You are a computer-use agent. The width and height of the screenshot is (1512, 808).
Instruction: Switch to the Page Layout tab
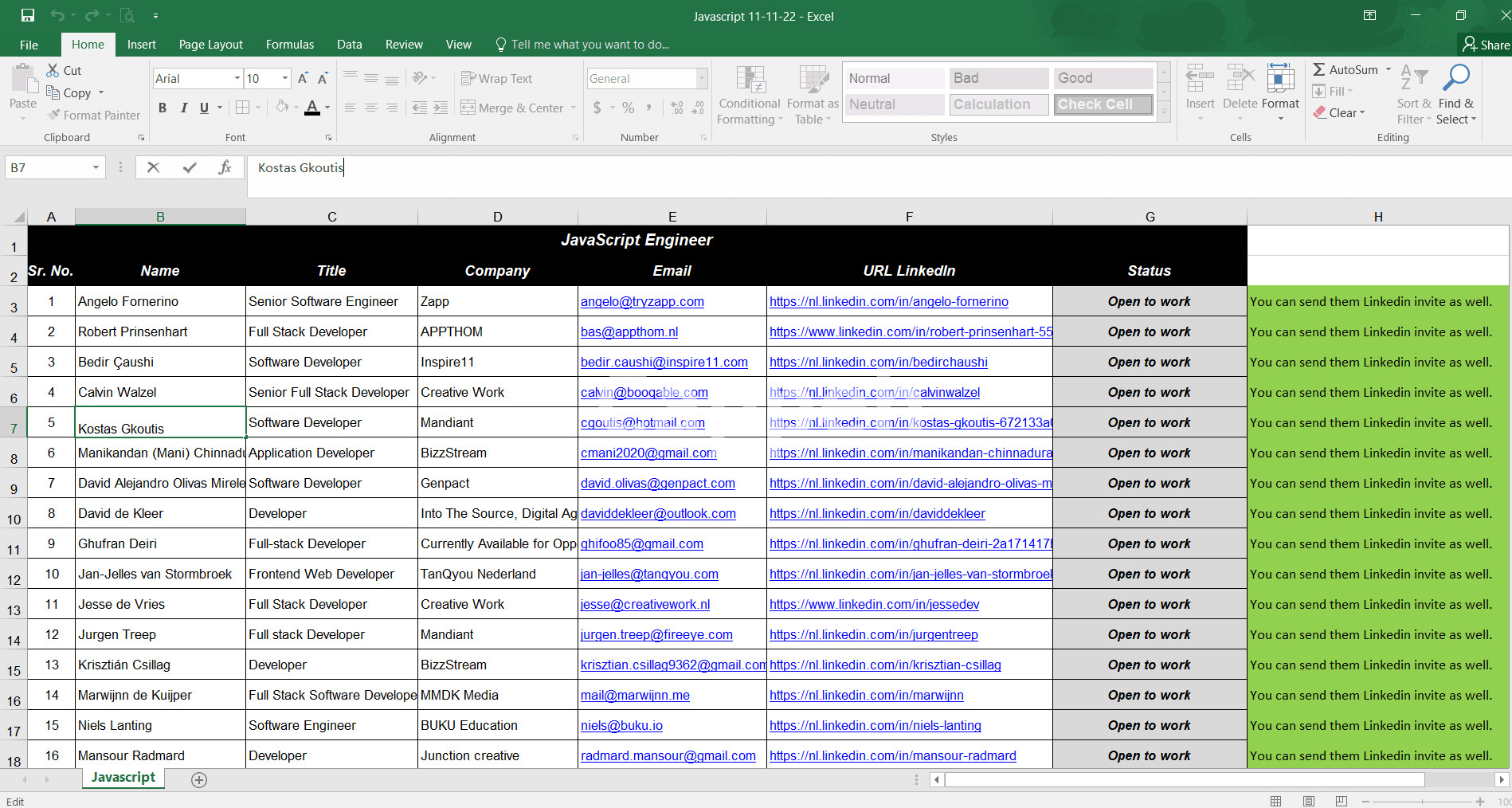point(210,45)
